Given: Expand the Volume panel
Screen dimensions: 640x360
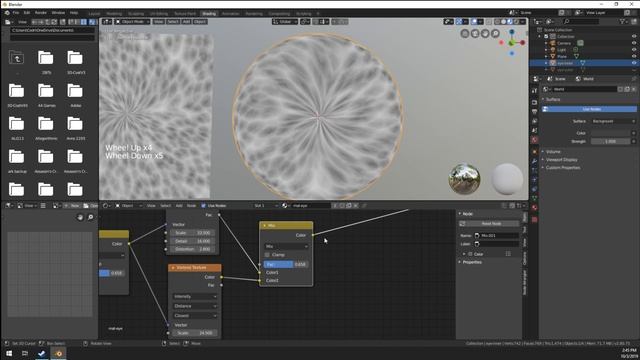Looking at the screenshot, I should click(553, 151).
